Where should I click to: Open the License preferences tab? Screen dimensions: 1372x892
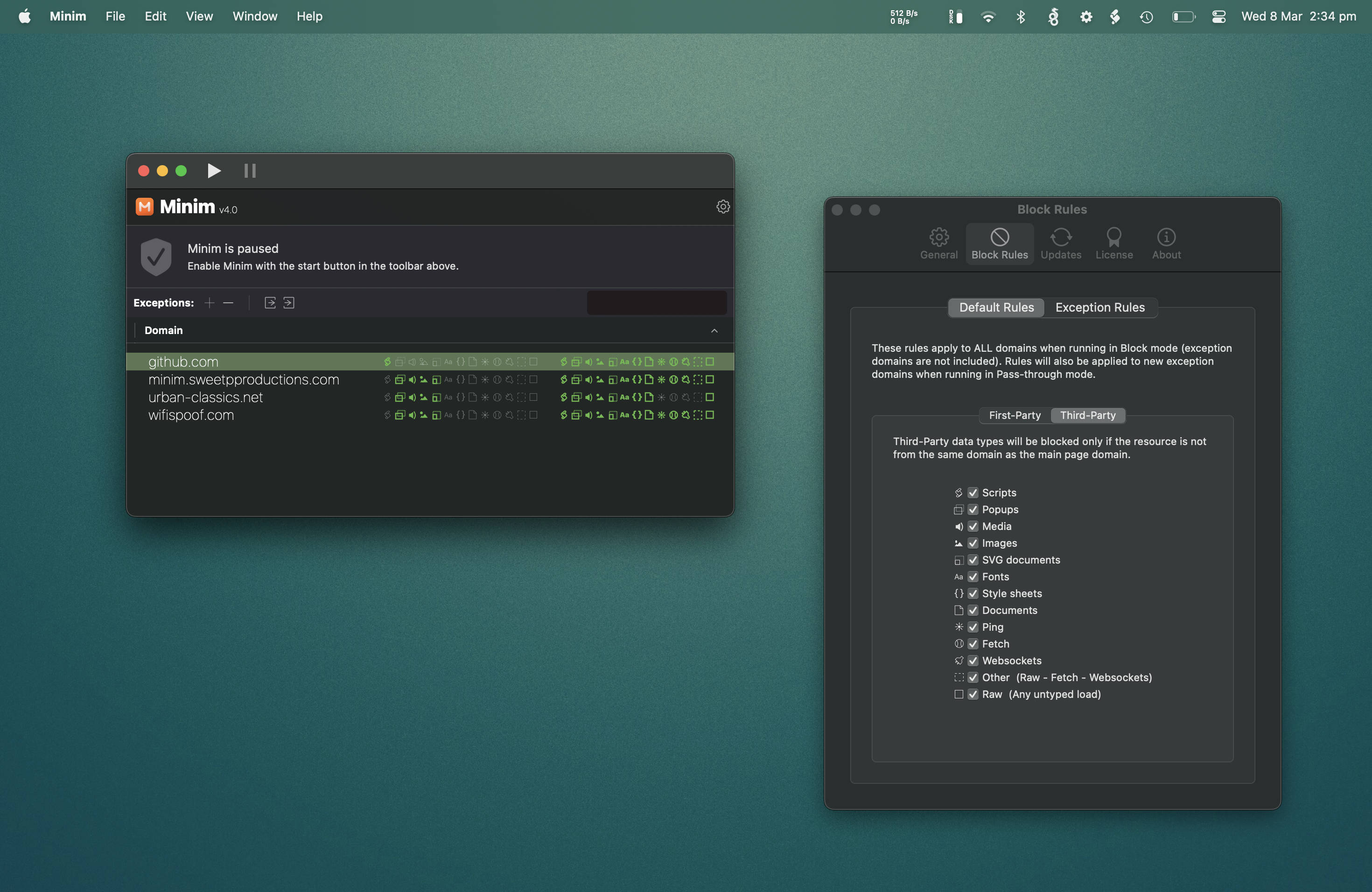1114,244
